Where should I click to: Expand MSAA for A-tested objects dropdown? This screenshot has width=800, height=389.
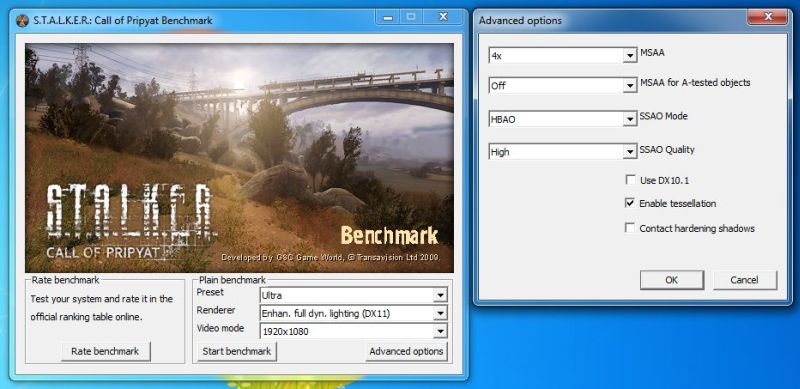point(563,85)
